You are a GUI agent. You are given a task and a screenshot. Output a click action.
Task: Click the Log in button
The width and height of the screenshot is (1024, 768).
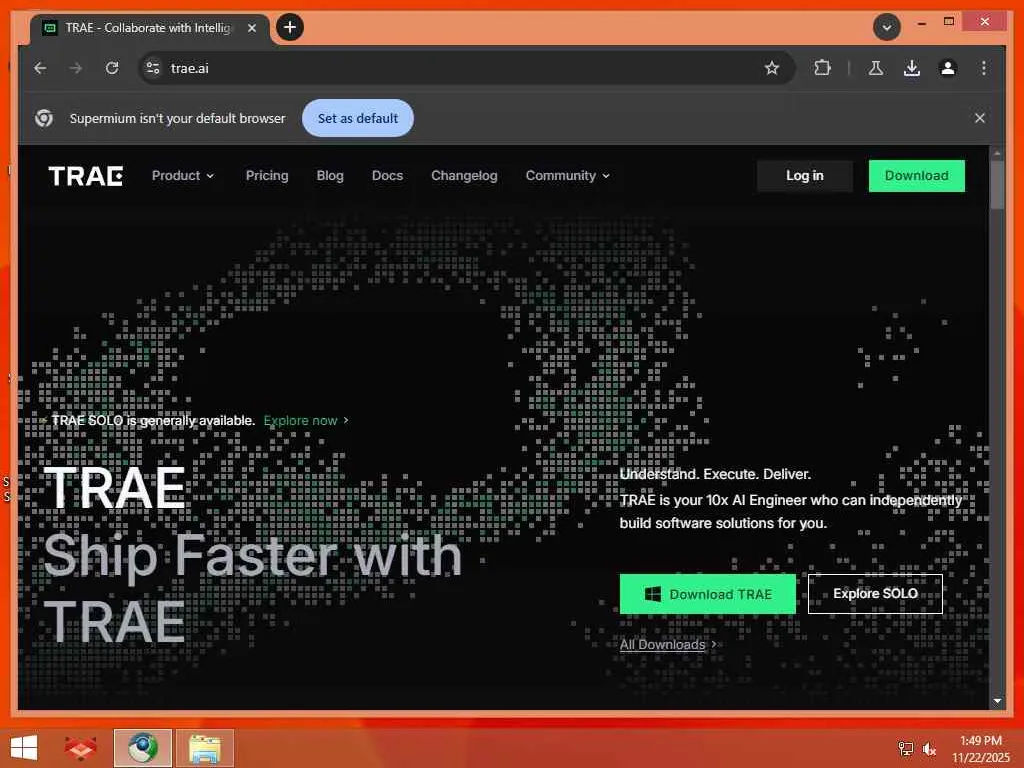[x=805, y=176]
